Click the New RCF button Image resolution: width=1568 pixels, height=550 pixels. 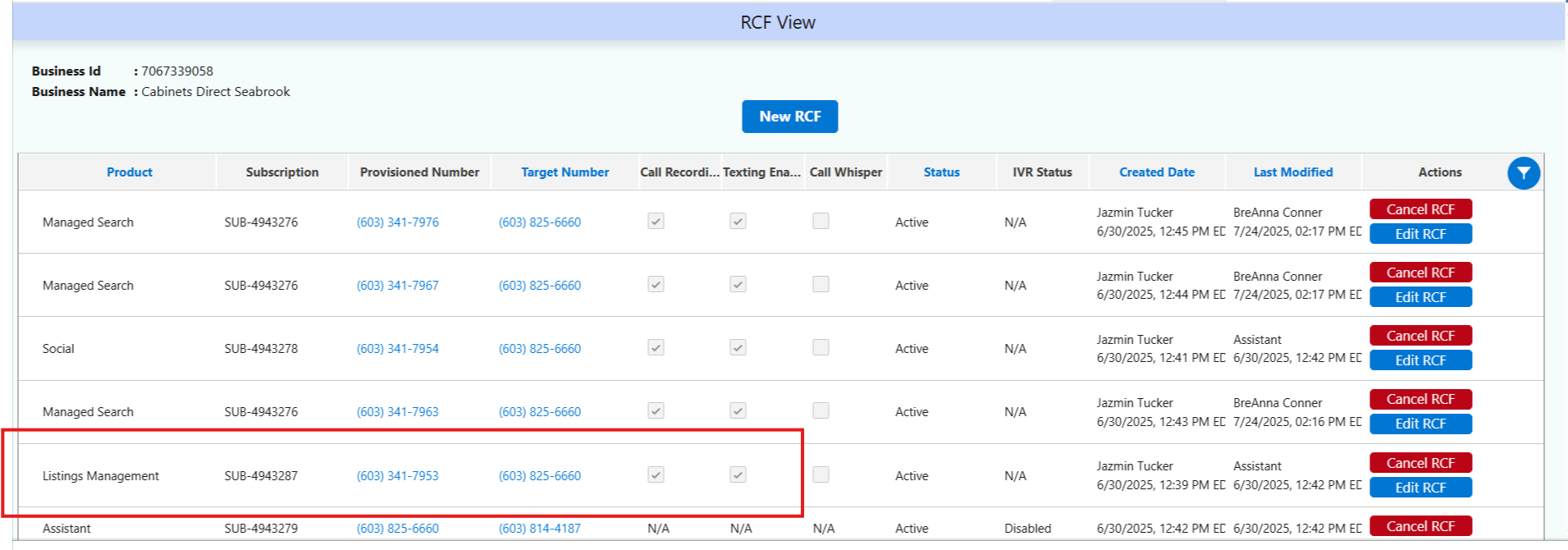click(789, 117)
